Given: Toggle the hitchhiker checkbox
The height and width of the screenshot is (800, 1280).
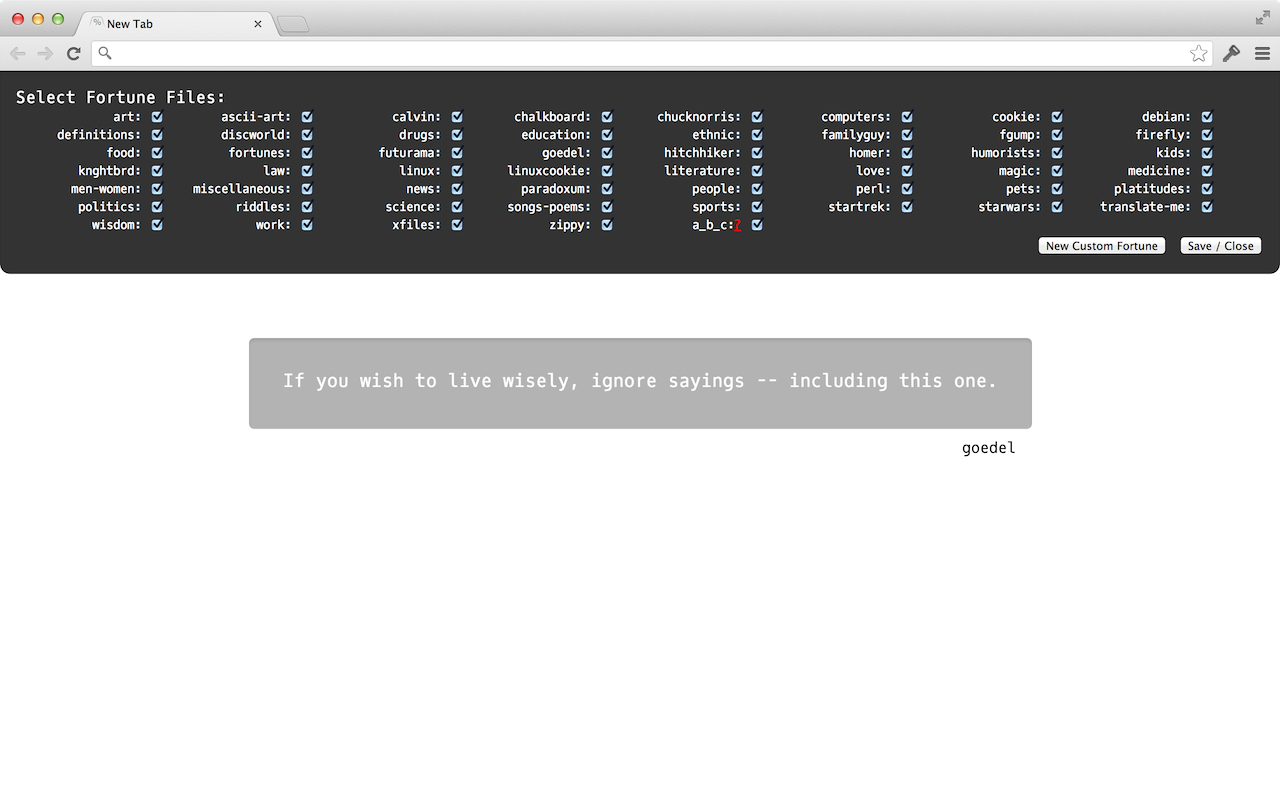Looking at the screenshot, I should point(757,153).
